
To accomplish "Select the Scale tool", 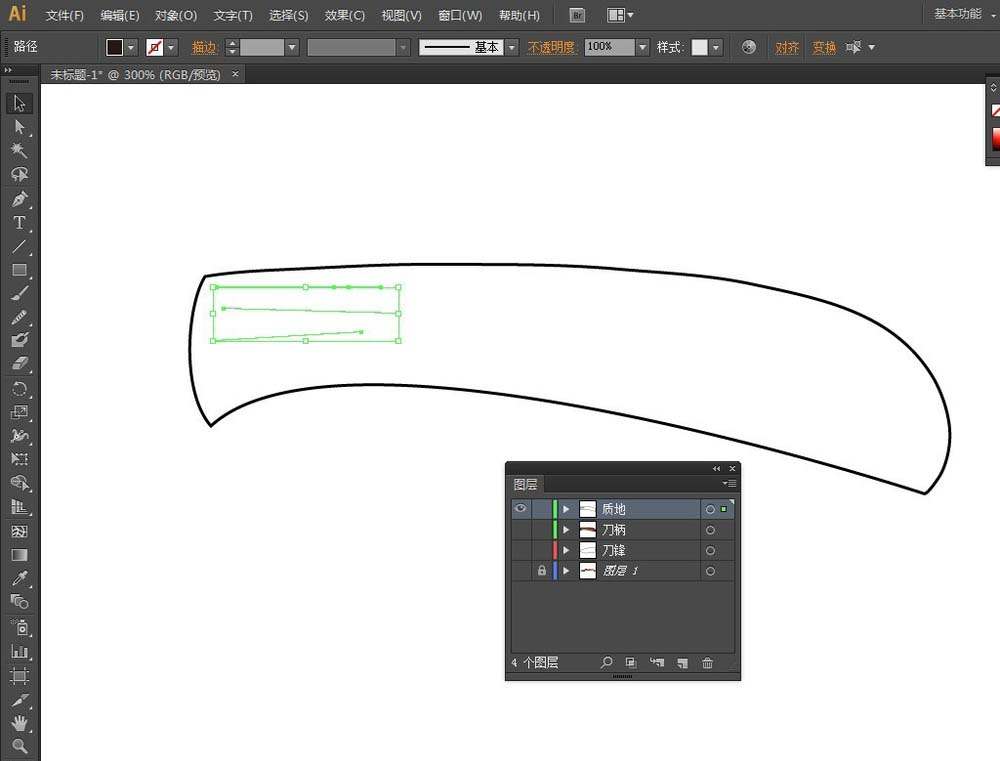I will [x=19, y=412].
